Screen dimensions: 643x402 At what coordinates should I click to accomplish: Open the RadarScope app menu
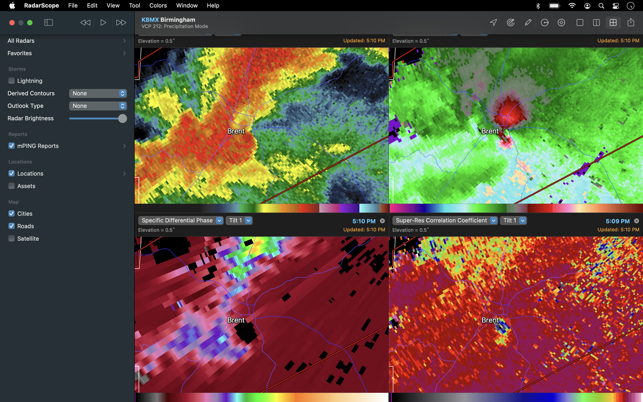tap(41, 6)
